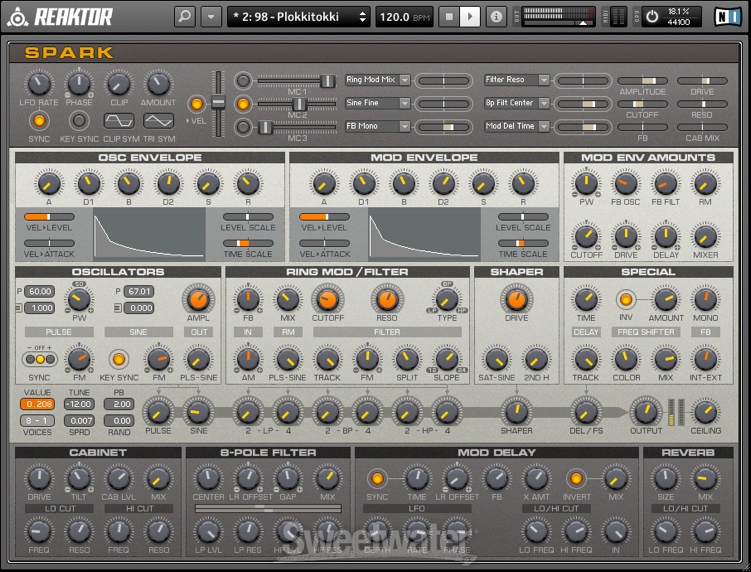
Task: Toggle the LFO KEY SYNC button
Action: [x=79, y=121]
